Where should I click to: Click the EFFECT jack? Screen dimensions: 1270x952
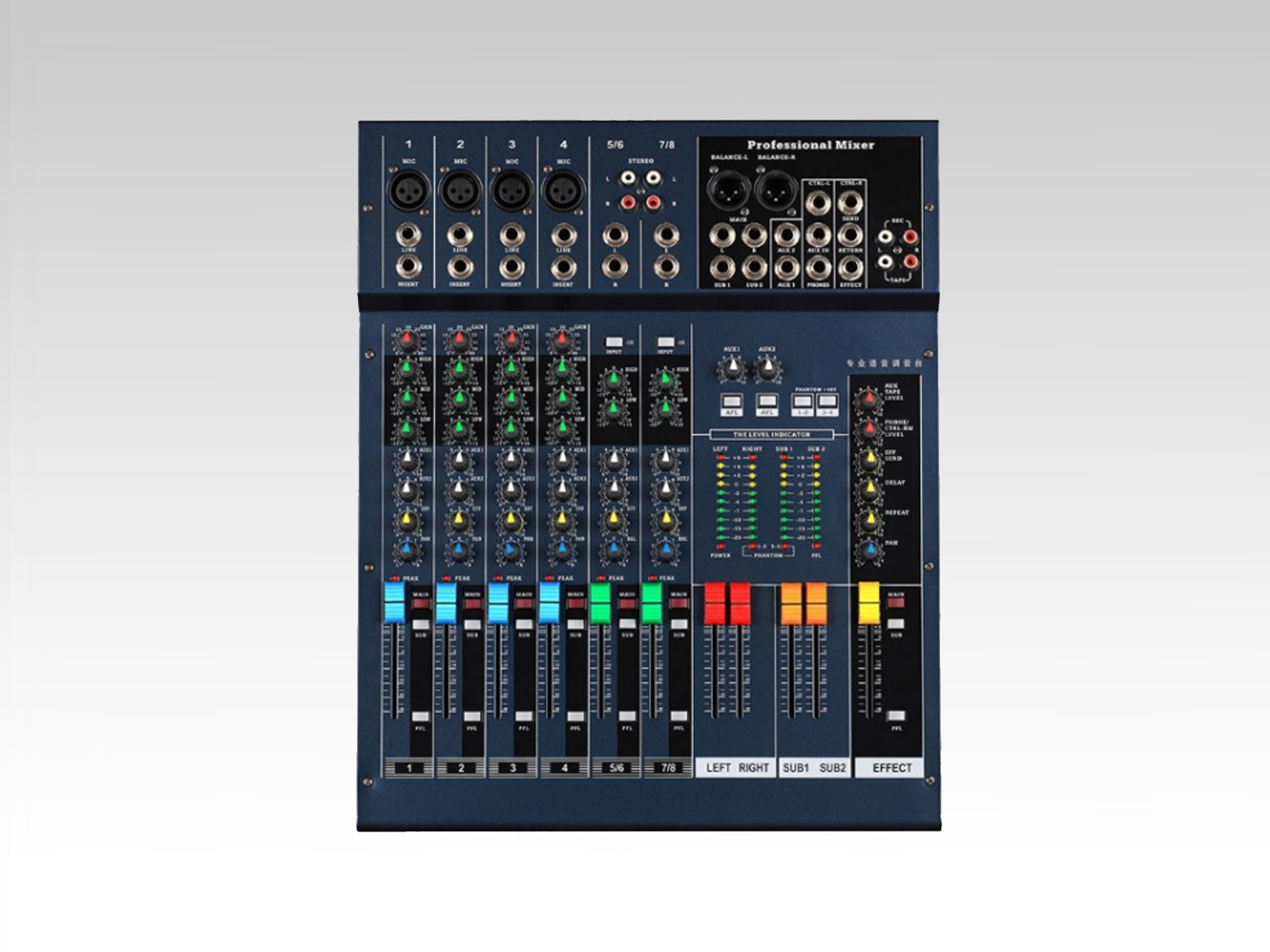click(850, 267)
